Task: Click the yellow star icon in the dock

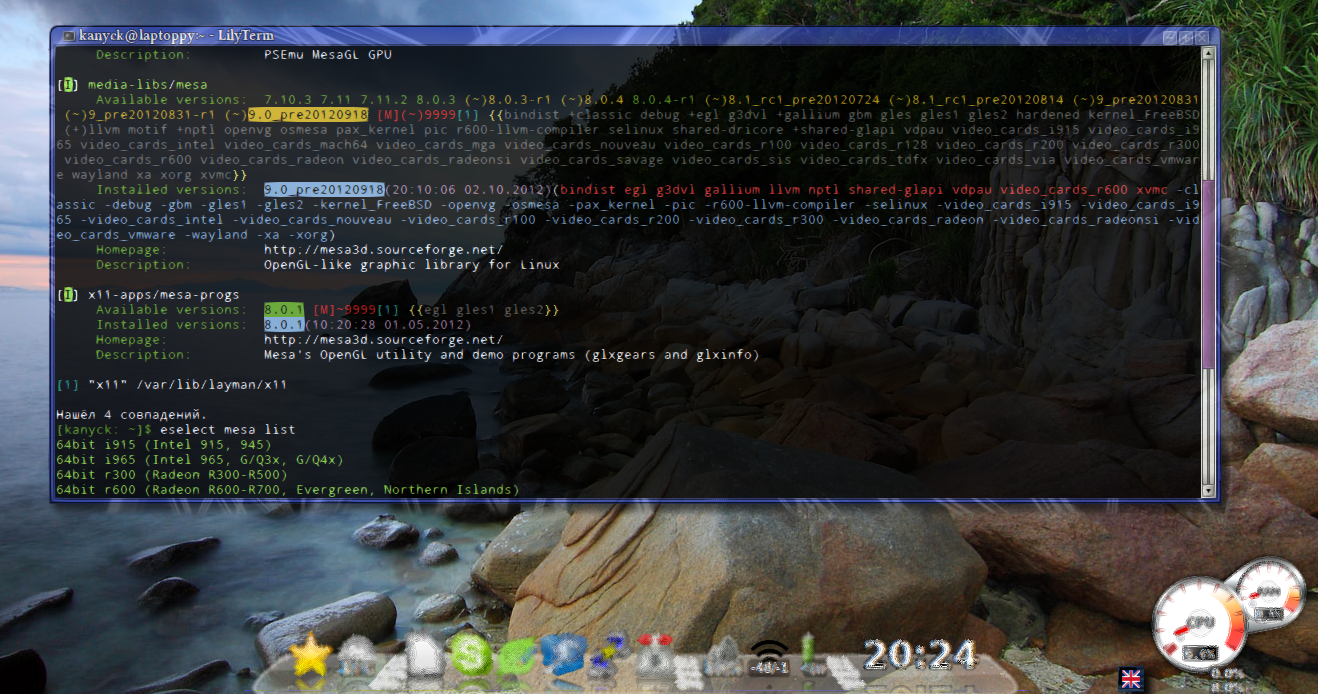Action: coord(310,656)
